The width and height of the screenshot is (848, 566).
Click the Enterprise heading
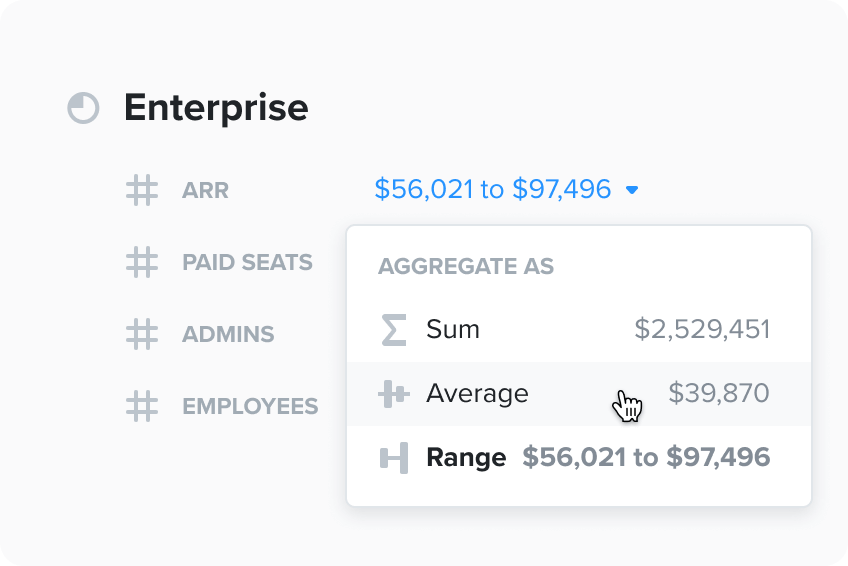pyautogui.click(x=216, y=108)
